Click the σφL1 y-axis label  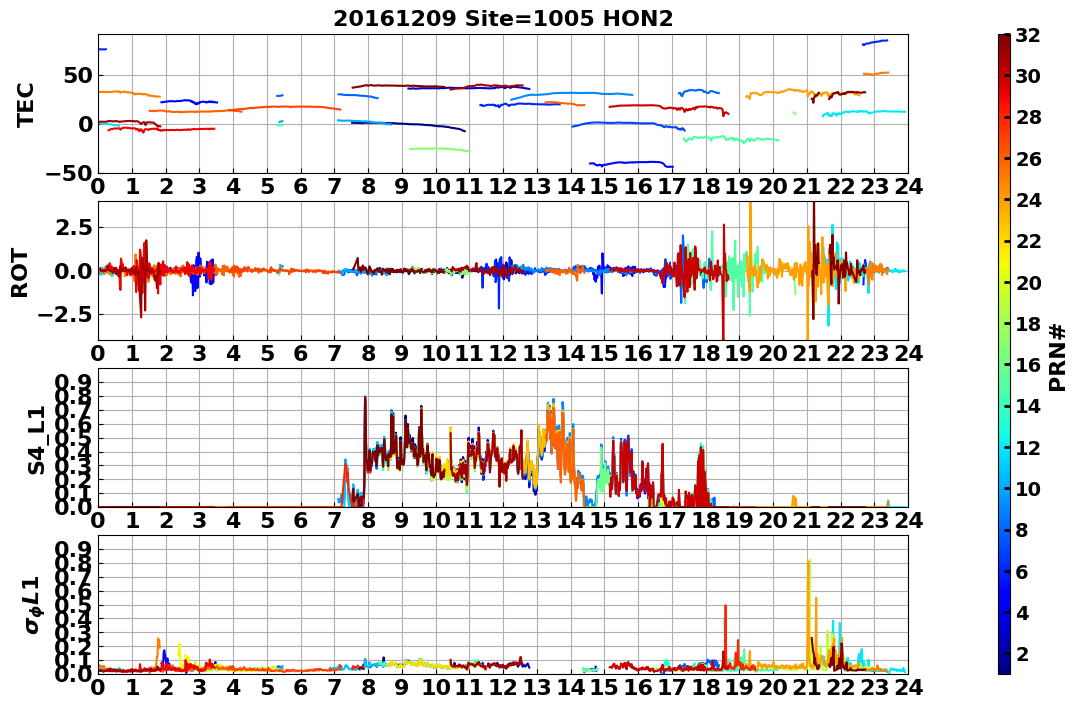[33, 605]
